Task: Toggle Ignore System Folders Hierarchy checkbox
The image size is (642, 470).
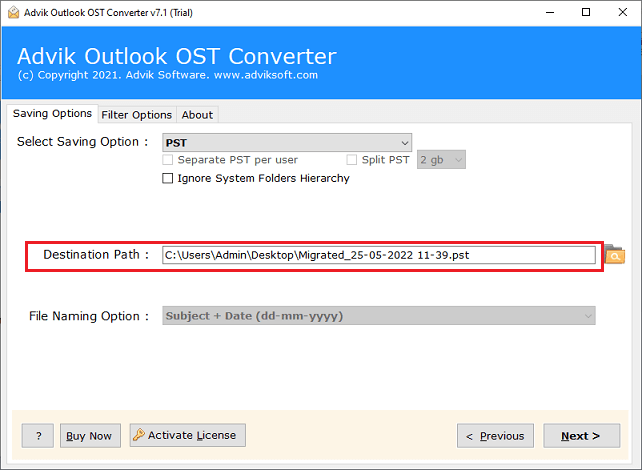Action: pyautogui.click(x=167, y=179)
